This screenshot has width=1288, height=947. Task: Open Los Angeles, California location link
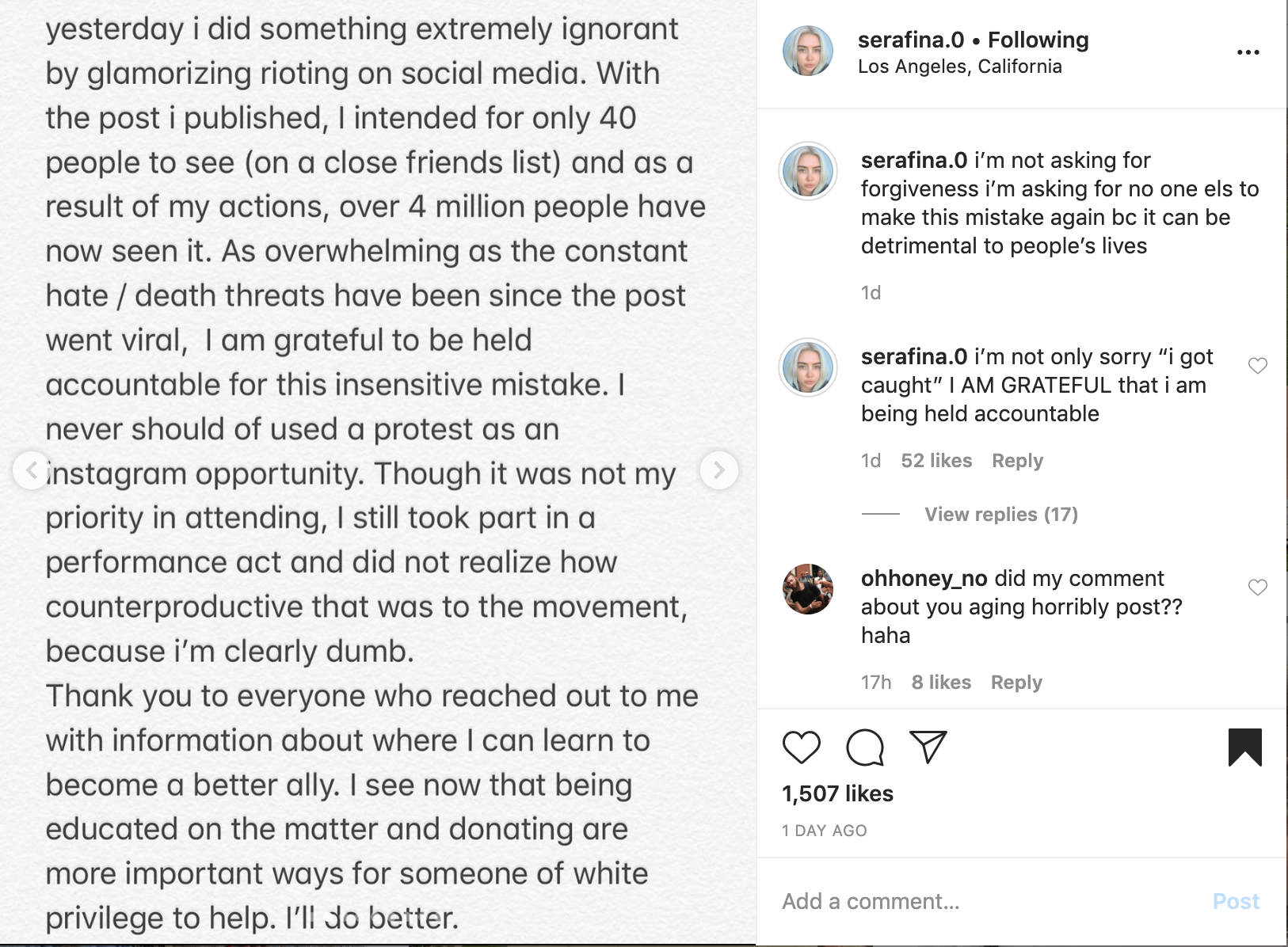tap(959, 67)
